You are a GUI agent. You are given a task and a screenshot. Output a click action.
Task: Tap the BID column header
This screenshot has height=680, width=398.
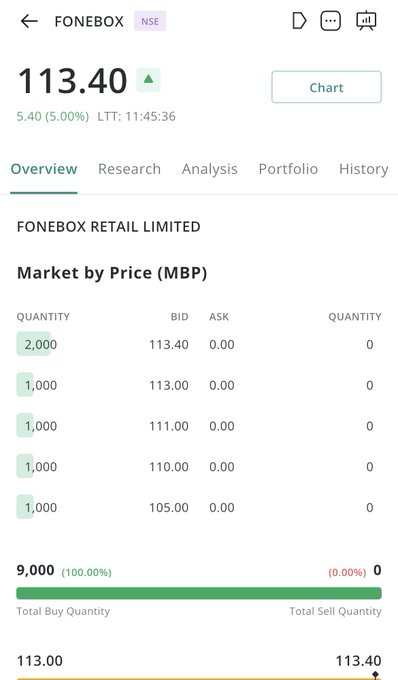tap(179, 317)
